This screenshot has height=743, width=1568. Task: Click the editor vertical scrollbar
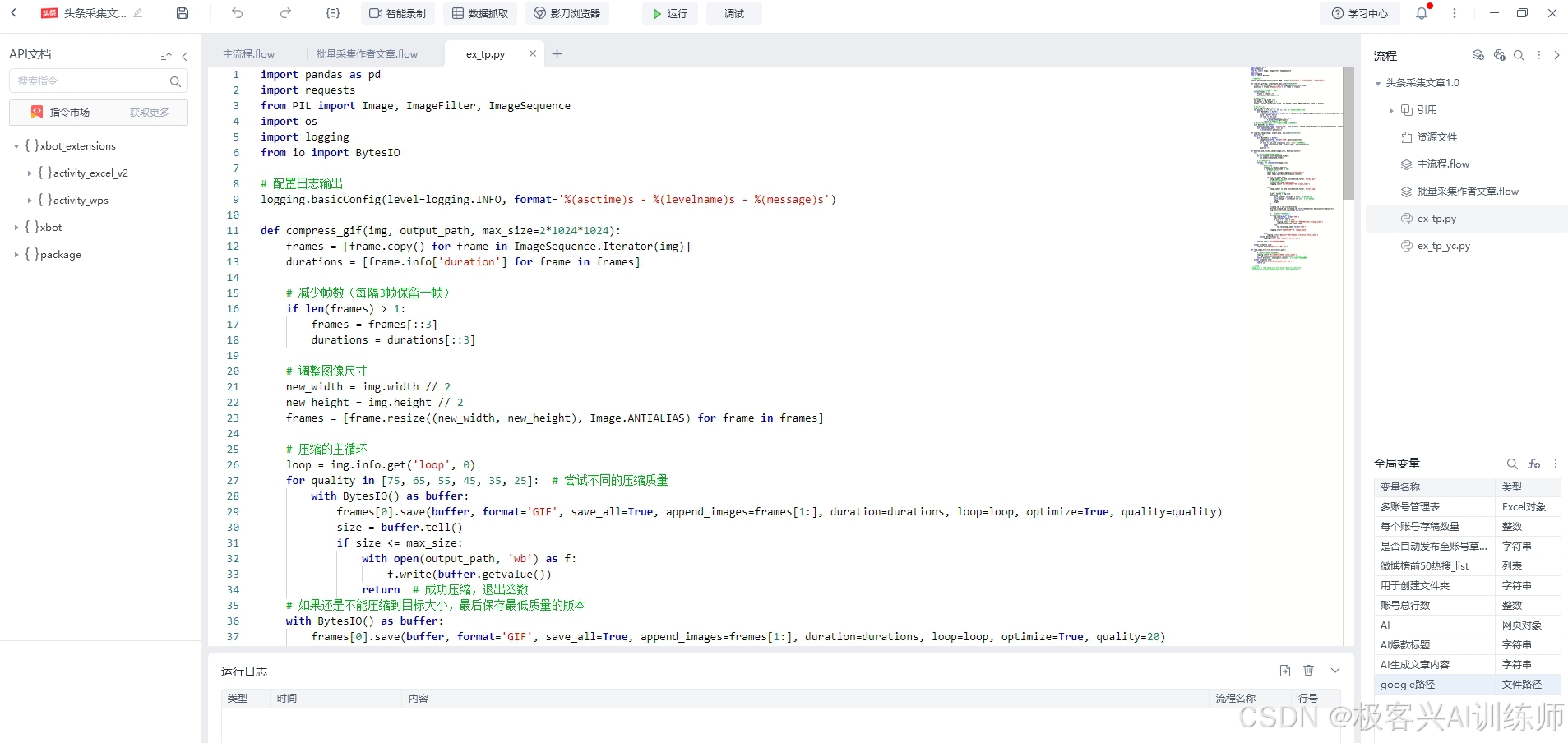point(1348,133)
